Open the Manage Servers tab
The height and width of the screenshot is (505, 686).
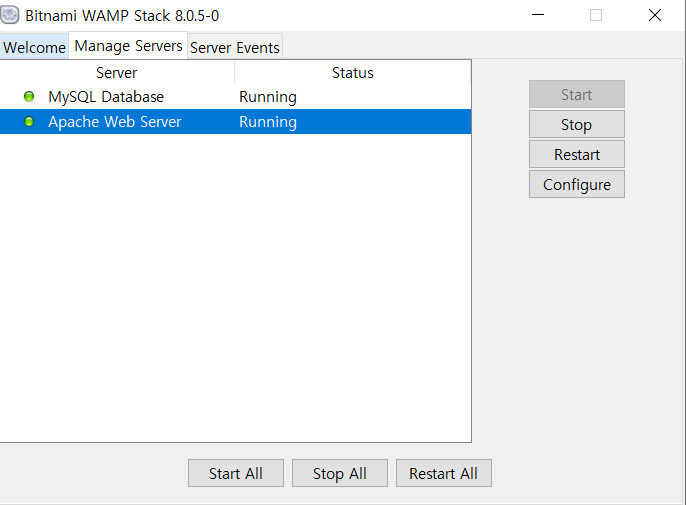[128, 46]
